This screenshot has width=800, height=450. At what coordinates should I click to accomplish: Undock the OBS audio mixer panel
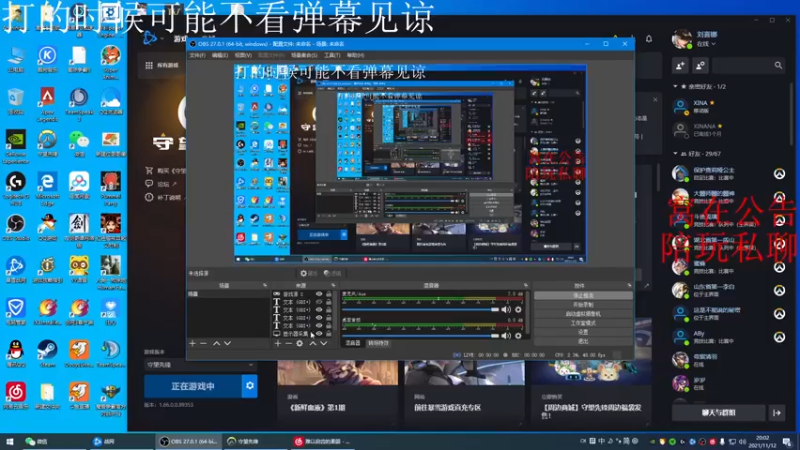pos(526,285)
